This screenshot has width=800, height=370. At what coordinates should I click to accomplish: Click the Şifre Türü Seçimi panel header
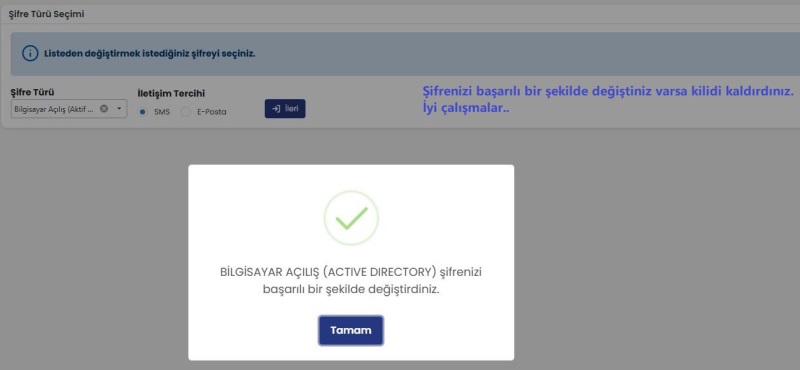(x=46, y=14)
